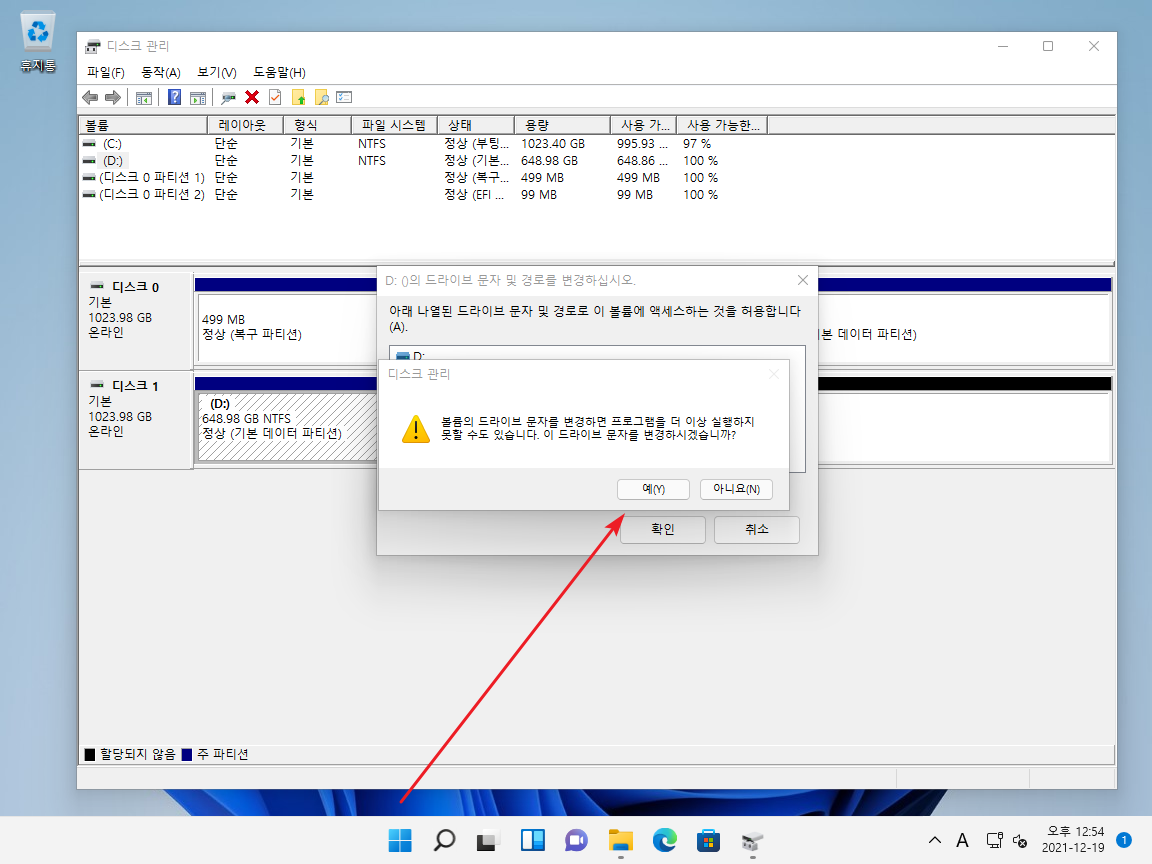This screenshot has height=864, width=1152.
Task: Open Microsoft Store from taskbar
Action: click(x=709, y=840)
